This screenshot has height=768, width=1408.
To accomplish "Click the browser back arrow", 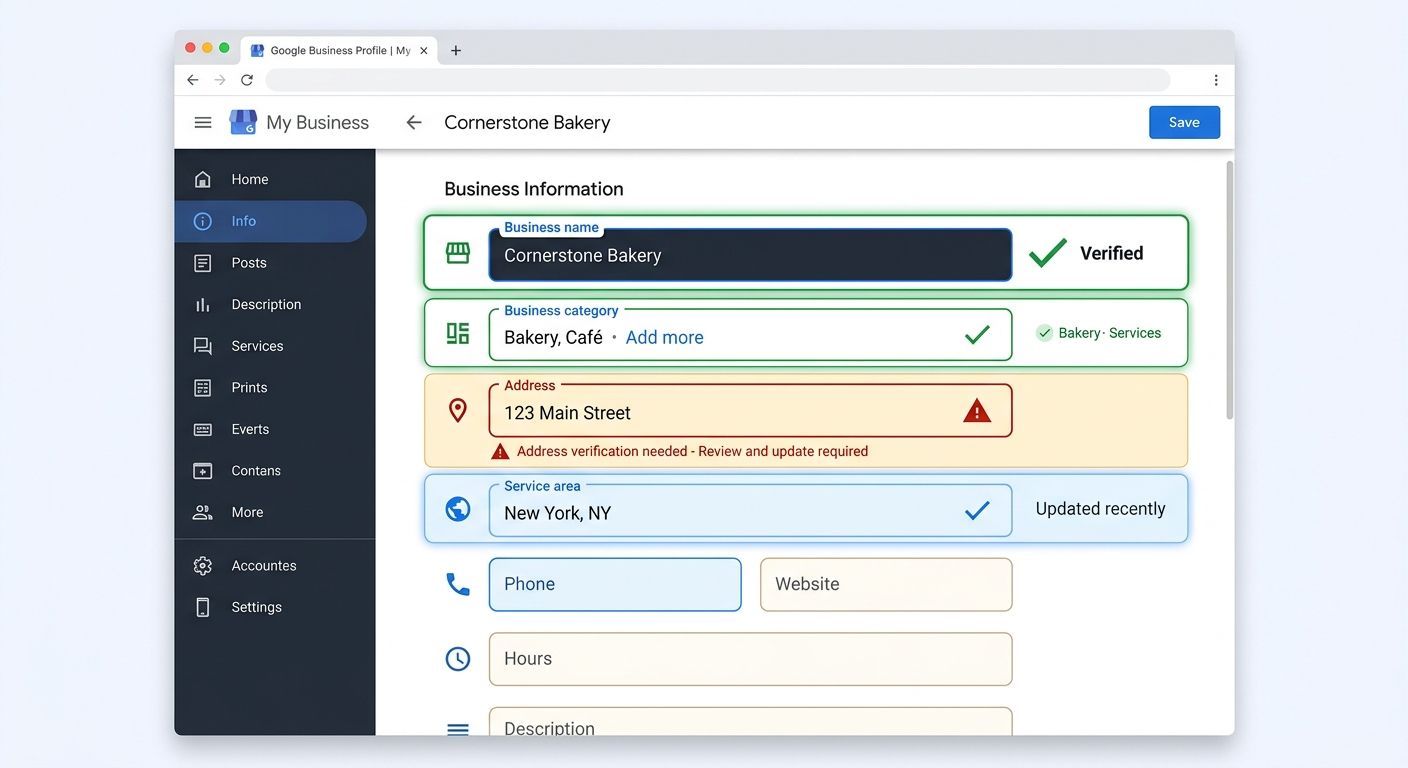I will [x=193, y=80].
